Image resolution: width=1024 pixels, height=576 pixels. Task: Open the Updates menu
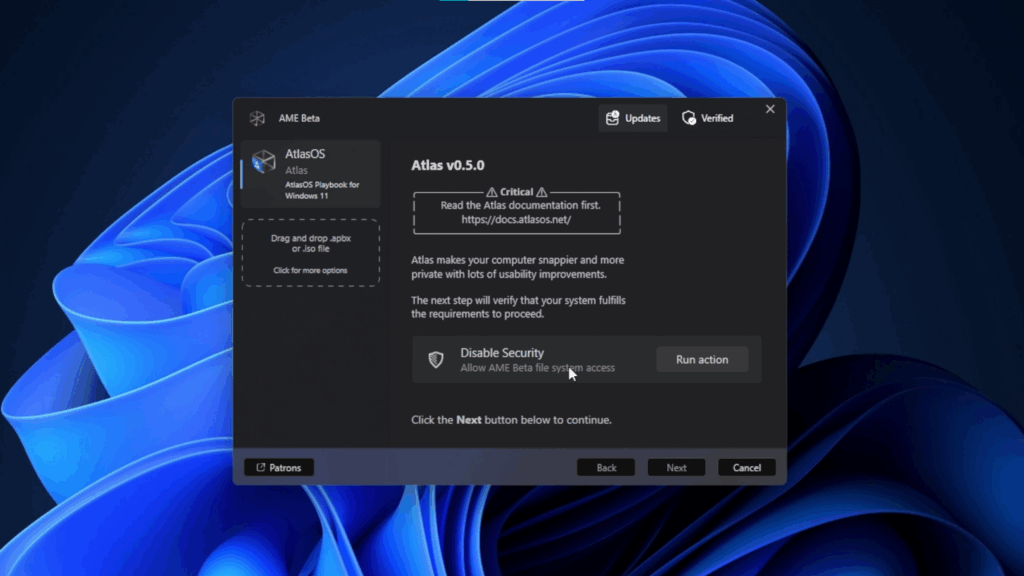(633, 118)
